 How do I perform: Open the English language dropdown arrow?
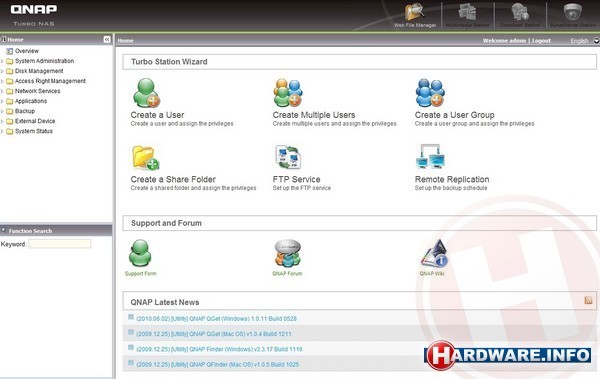tap(596, 41)
